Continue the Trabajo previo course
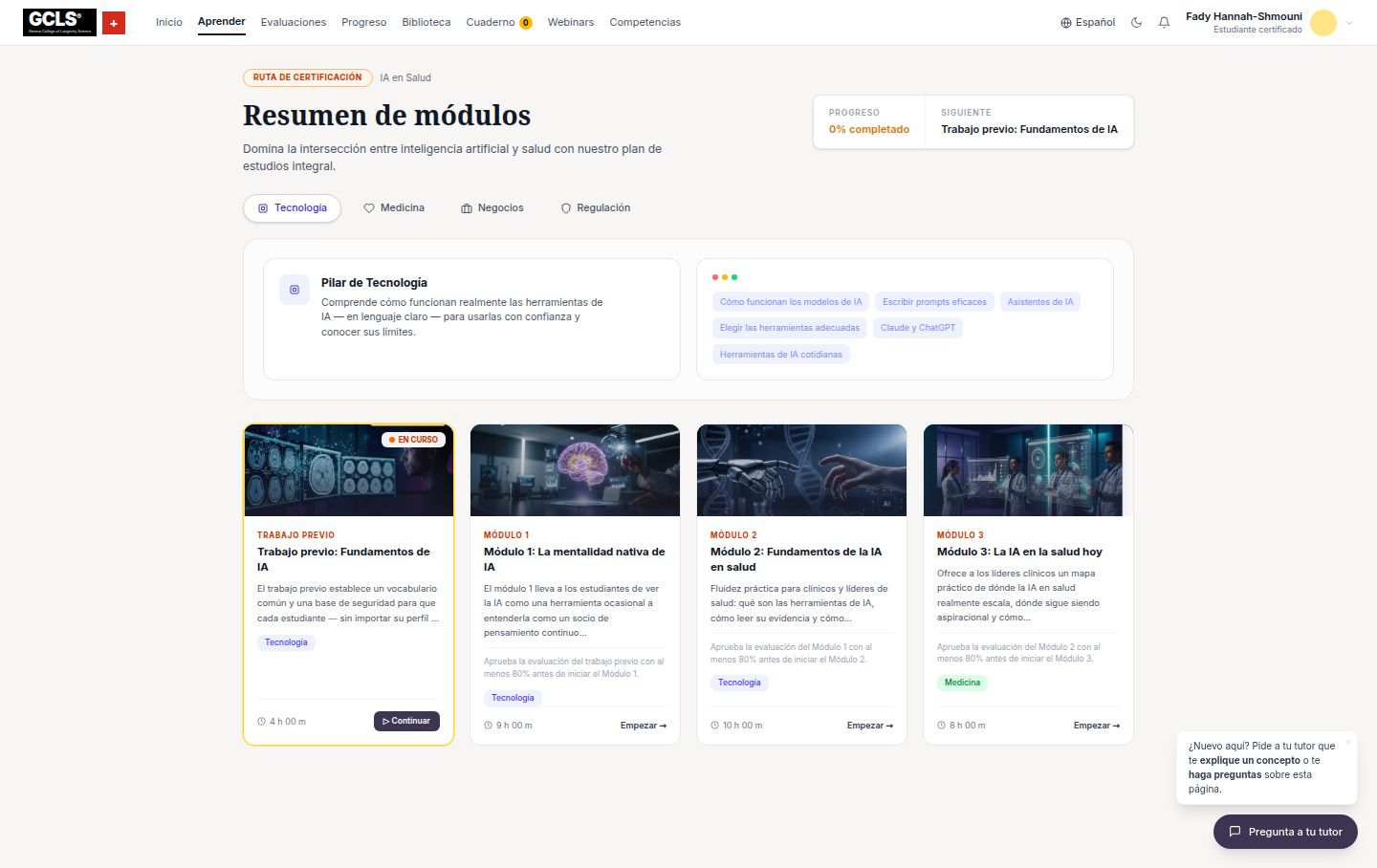1377x868 pixels. (406, 721)
